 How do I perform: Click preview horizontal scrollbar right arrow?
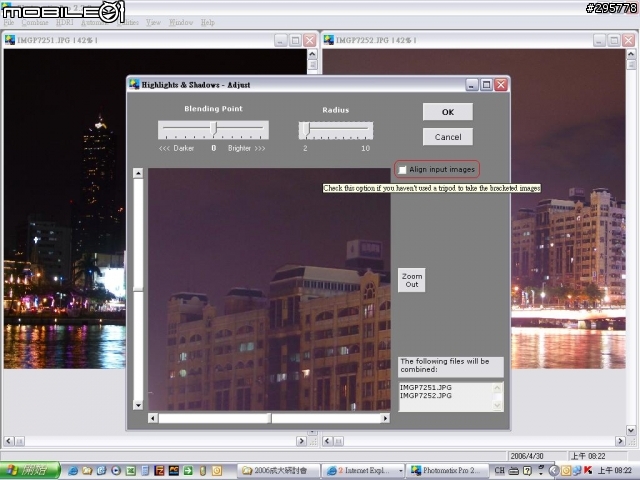pos(385,418)
